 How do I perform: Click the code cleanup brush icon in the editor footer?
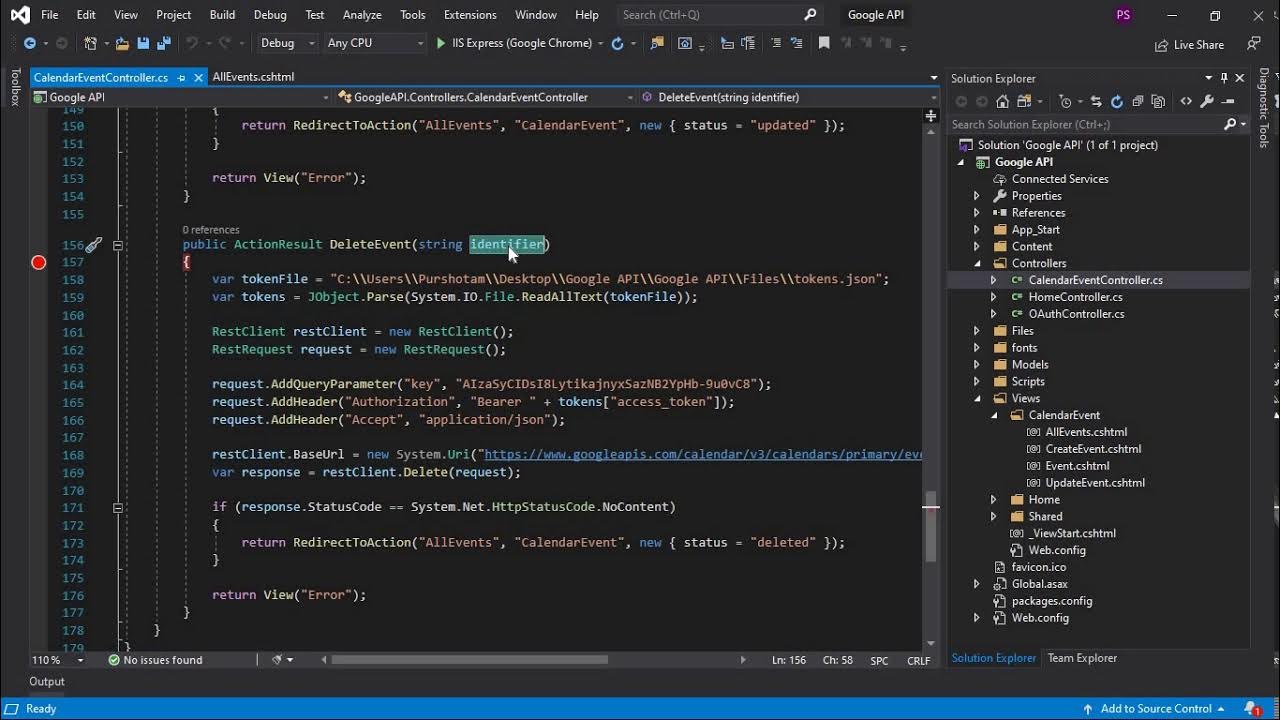pos(279,660)
